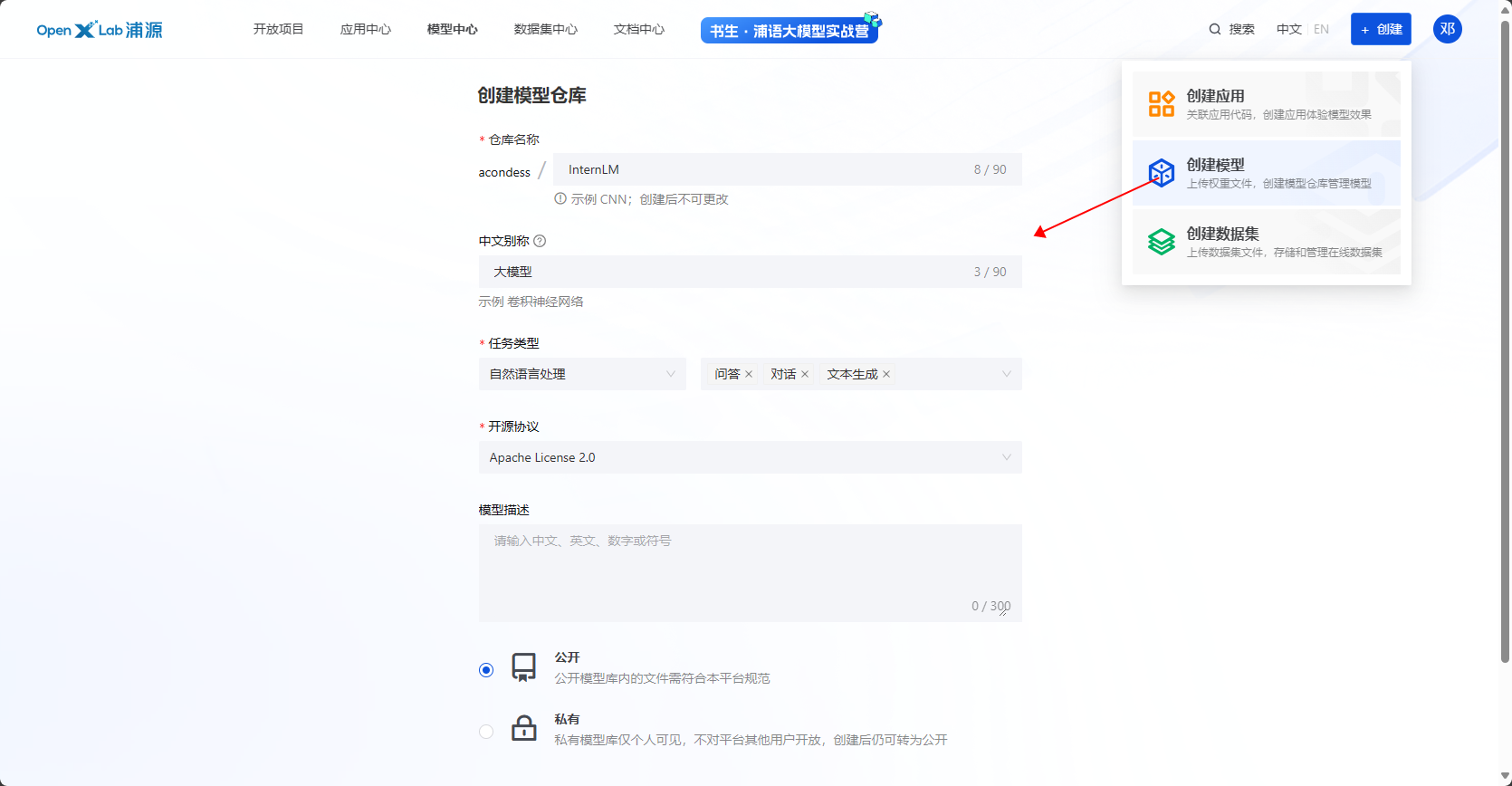Click the 创建应用 orange grid icon
The image size is (1512, 786).
pyautogui.click(x=1161, y=104)
